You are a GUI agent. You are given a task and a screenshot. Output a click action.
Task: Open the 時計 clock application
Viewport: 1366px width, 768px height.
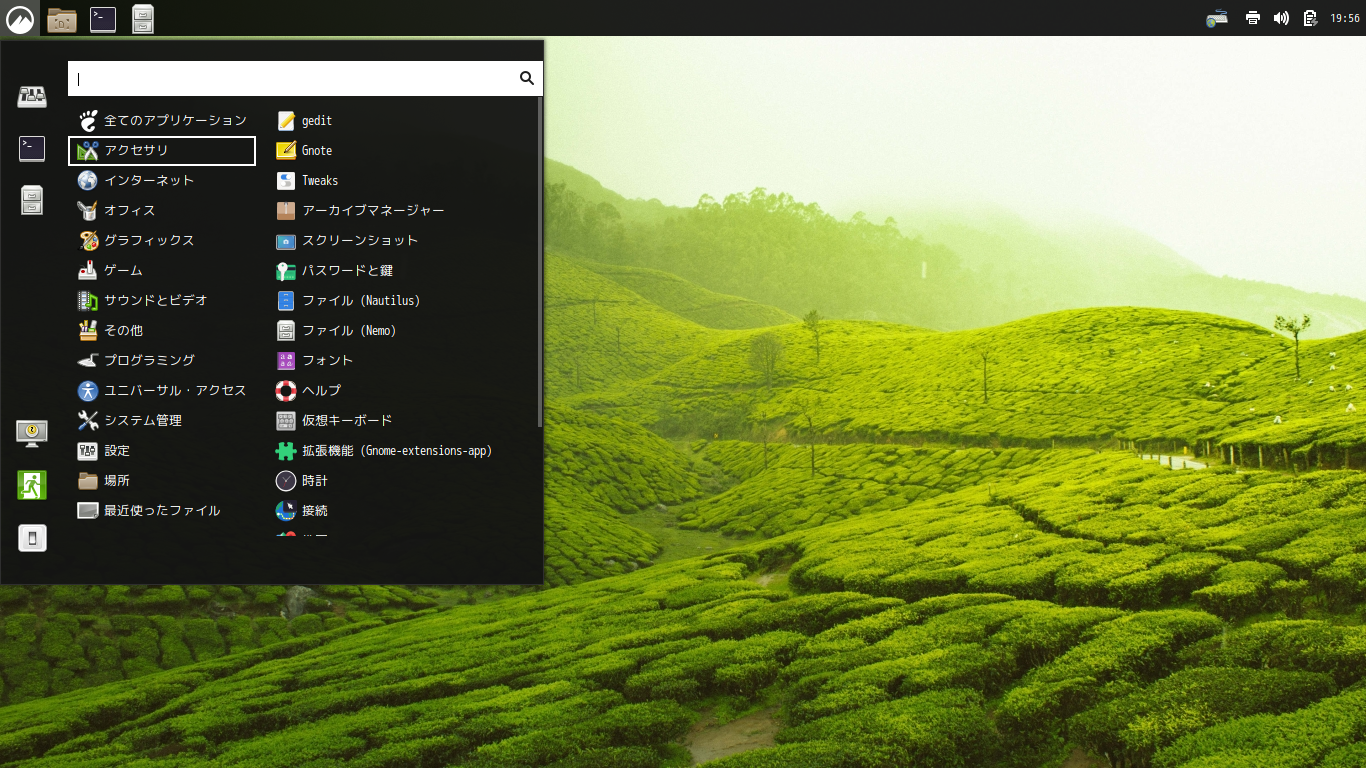point(301,481)
